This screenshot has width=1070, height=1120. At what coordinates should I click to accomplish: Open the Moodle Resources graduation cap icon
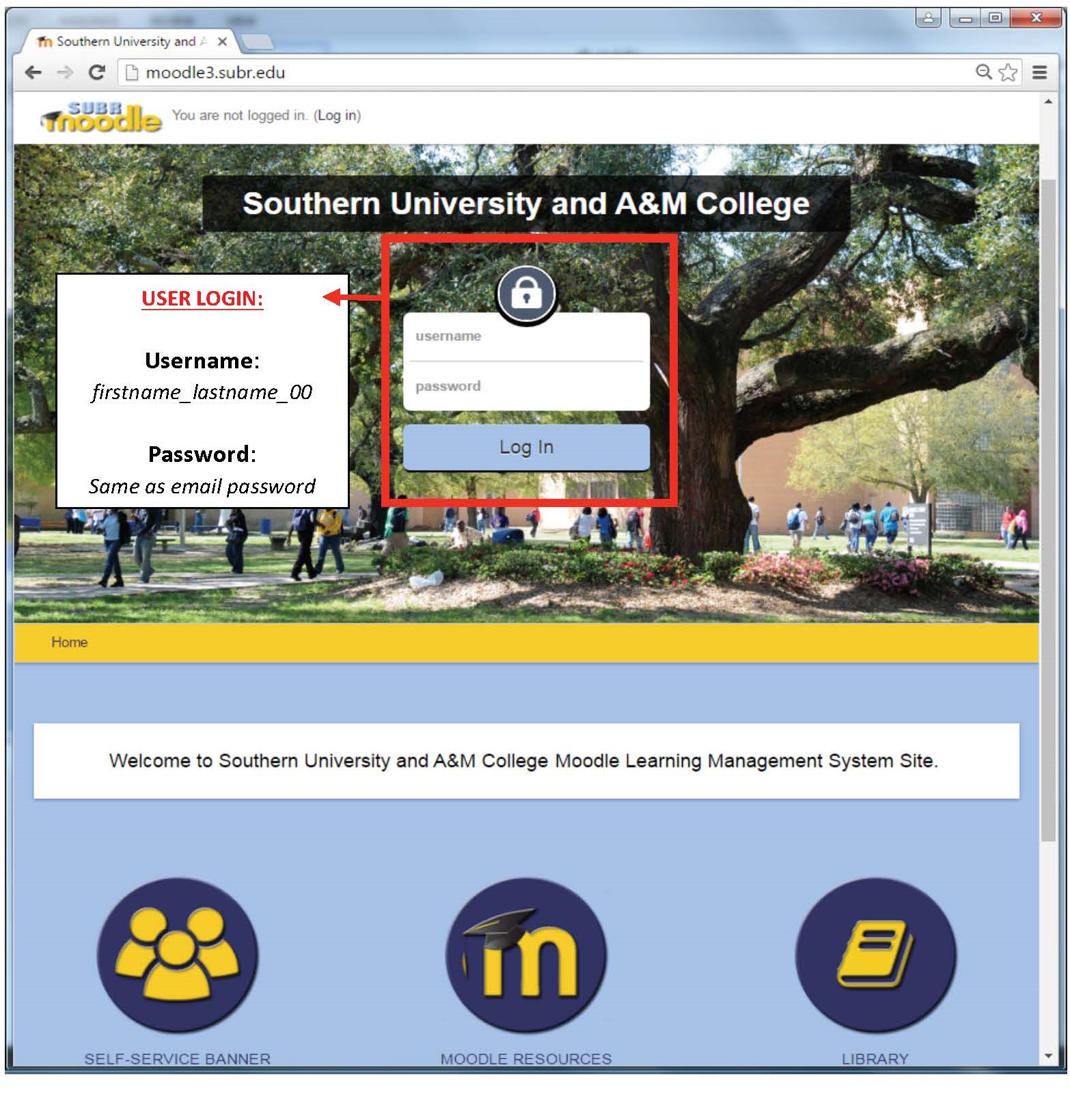coord(526,955)
